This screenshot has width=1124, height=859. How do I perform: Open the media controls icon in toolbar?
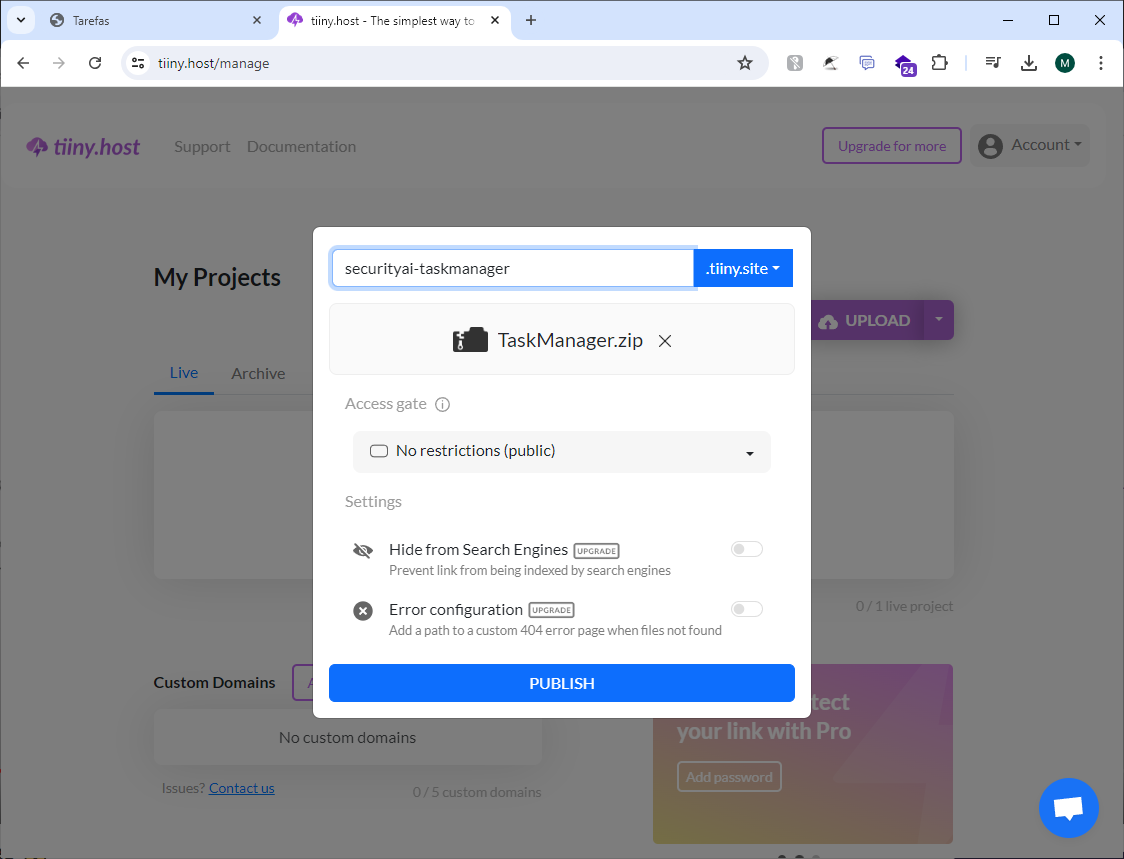pos(993,63)
